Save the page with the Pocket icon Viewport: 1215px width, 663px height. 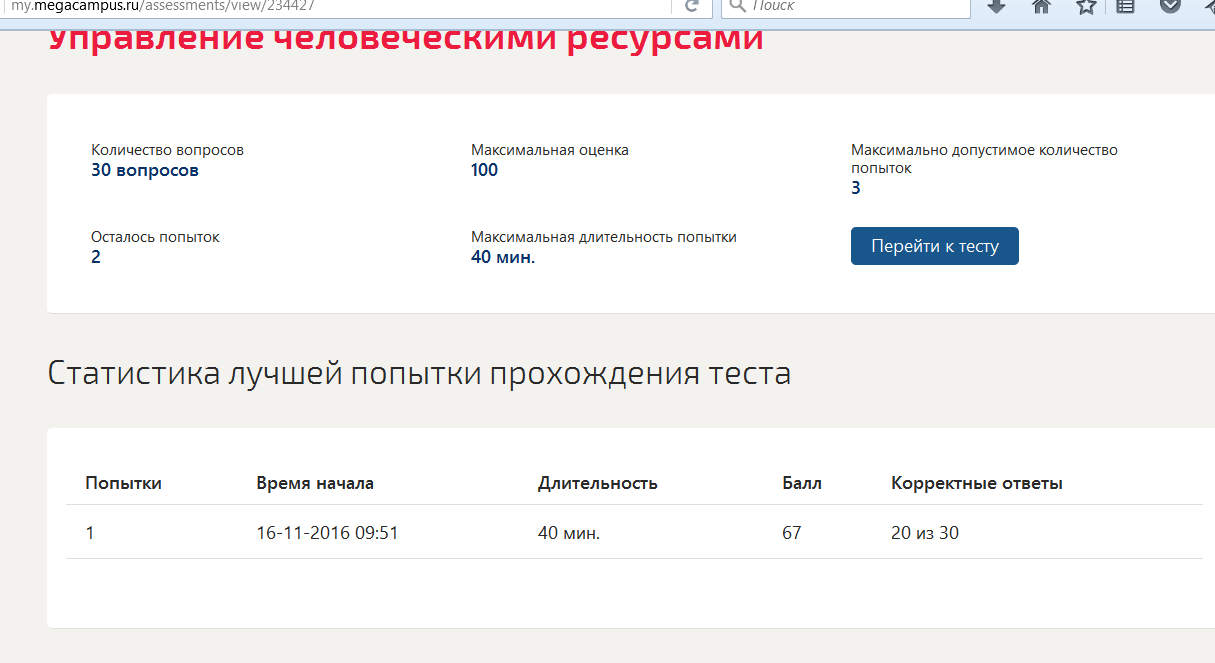(1170, 6)
